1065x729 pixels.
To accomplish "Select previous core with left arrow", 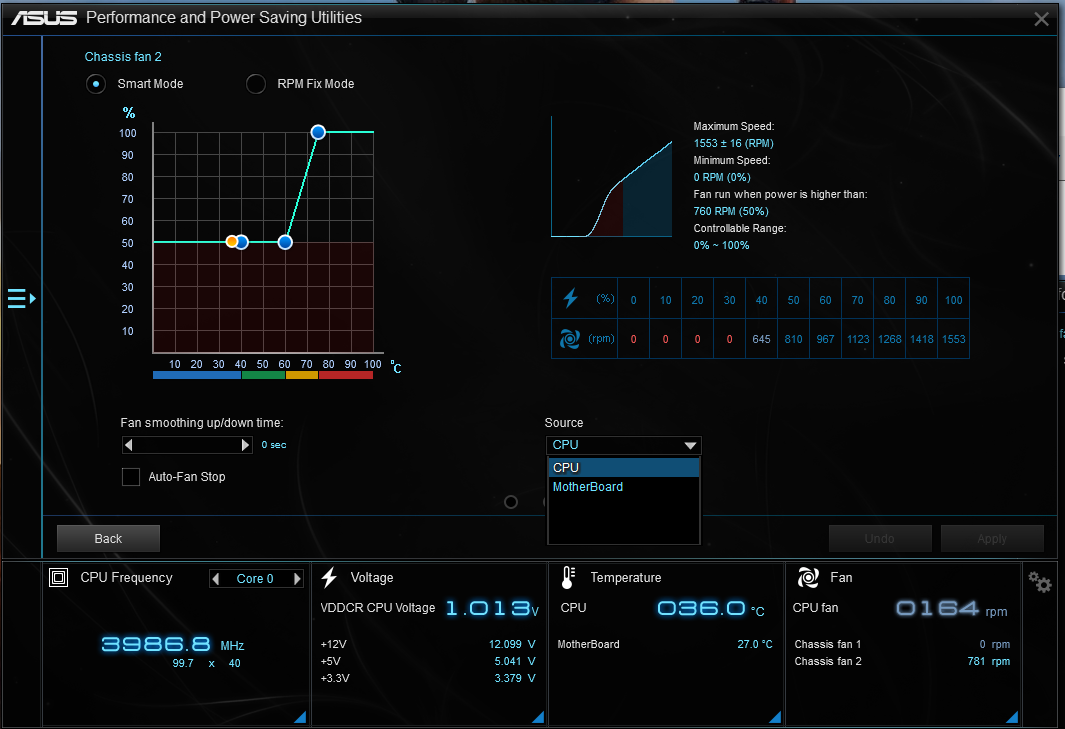I will 216,579.
